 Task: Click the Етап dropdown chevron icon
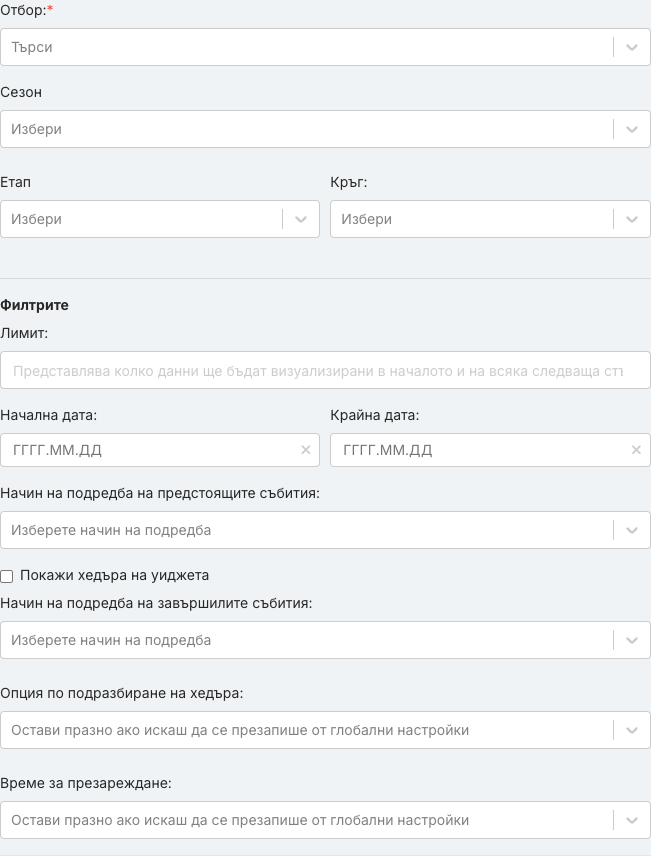click(301, 219)
